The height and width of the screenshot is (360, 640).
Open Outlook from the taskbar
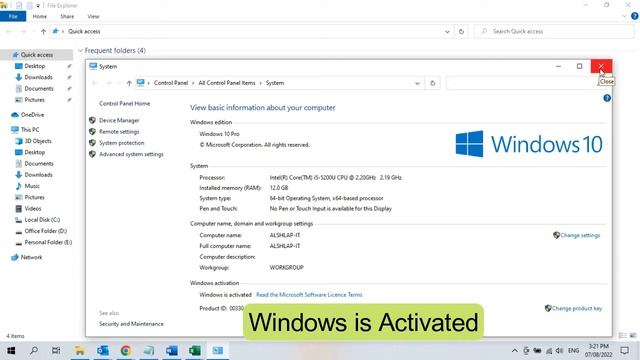click(102, 351)
